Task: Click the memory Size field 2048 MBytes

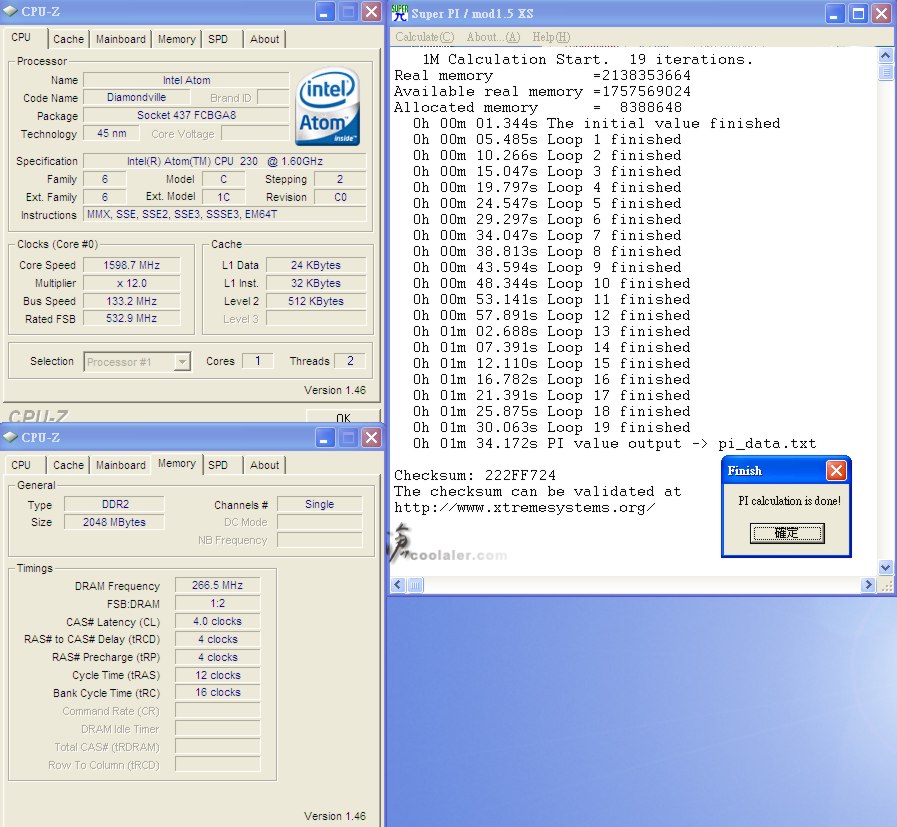Action: [x=114, y=522]
